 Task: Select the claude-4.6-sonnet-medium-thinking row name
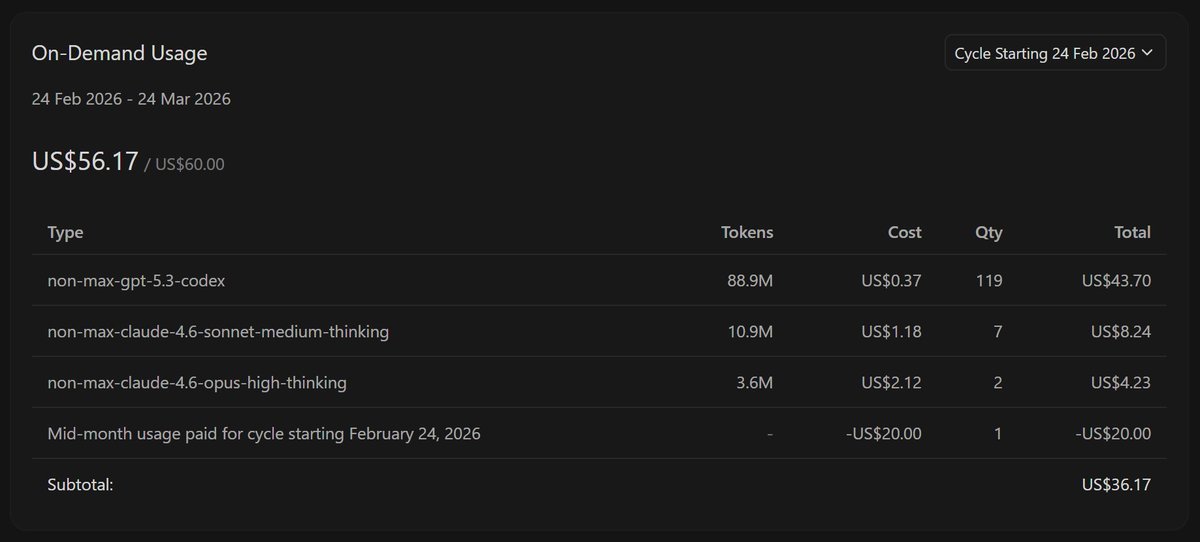click(218, 331)
